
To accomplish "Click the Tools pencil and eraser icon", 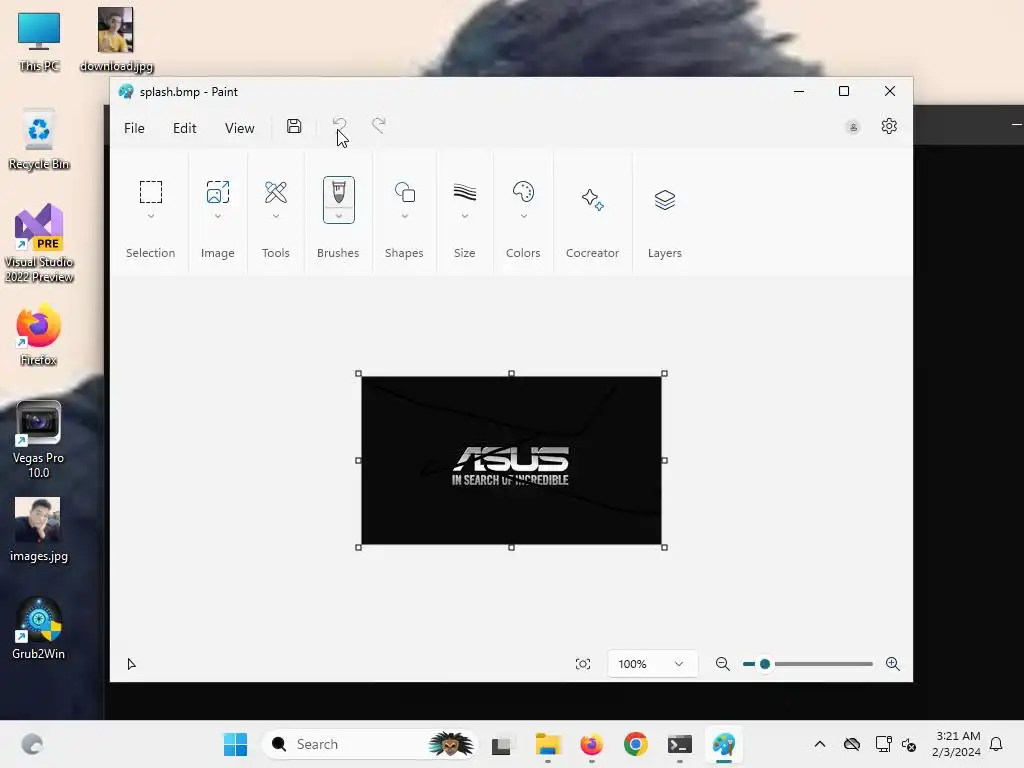I will point(276,192).
